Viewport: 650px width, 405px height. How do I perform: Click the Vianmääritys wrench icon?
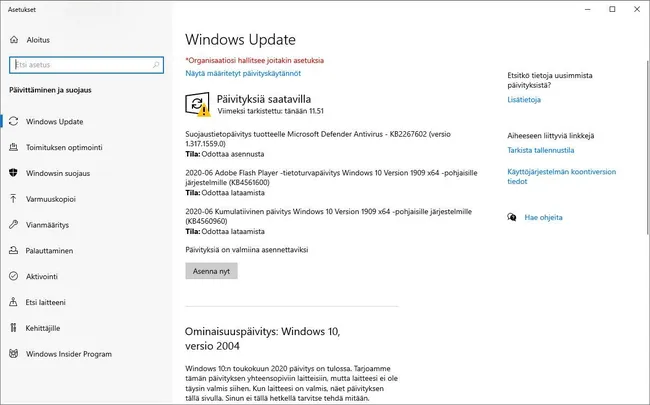click(x=14, y=225)
